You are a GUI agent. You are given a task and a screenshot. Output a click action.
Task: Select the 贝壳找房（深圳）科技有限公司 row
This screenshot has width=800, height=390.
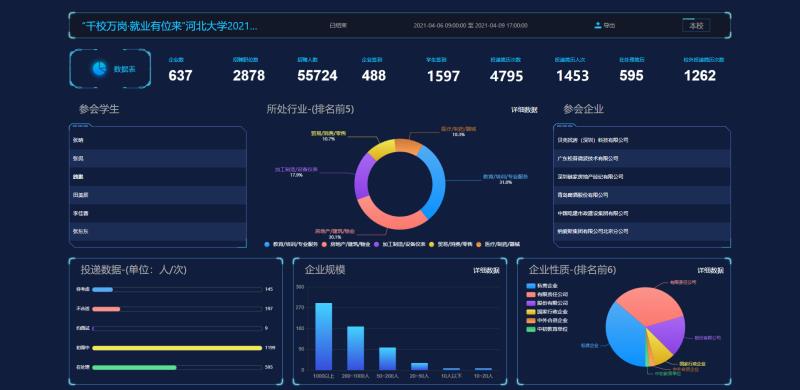pos(642,140)
